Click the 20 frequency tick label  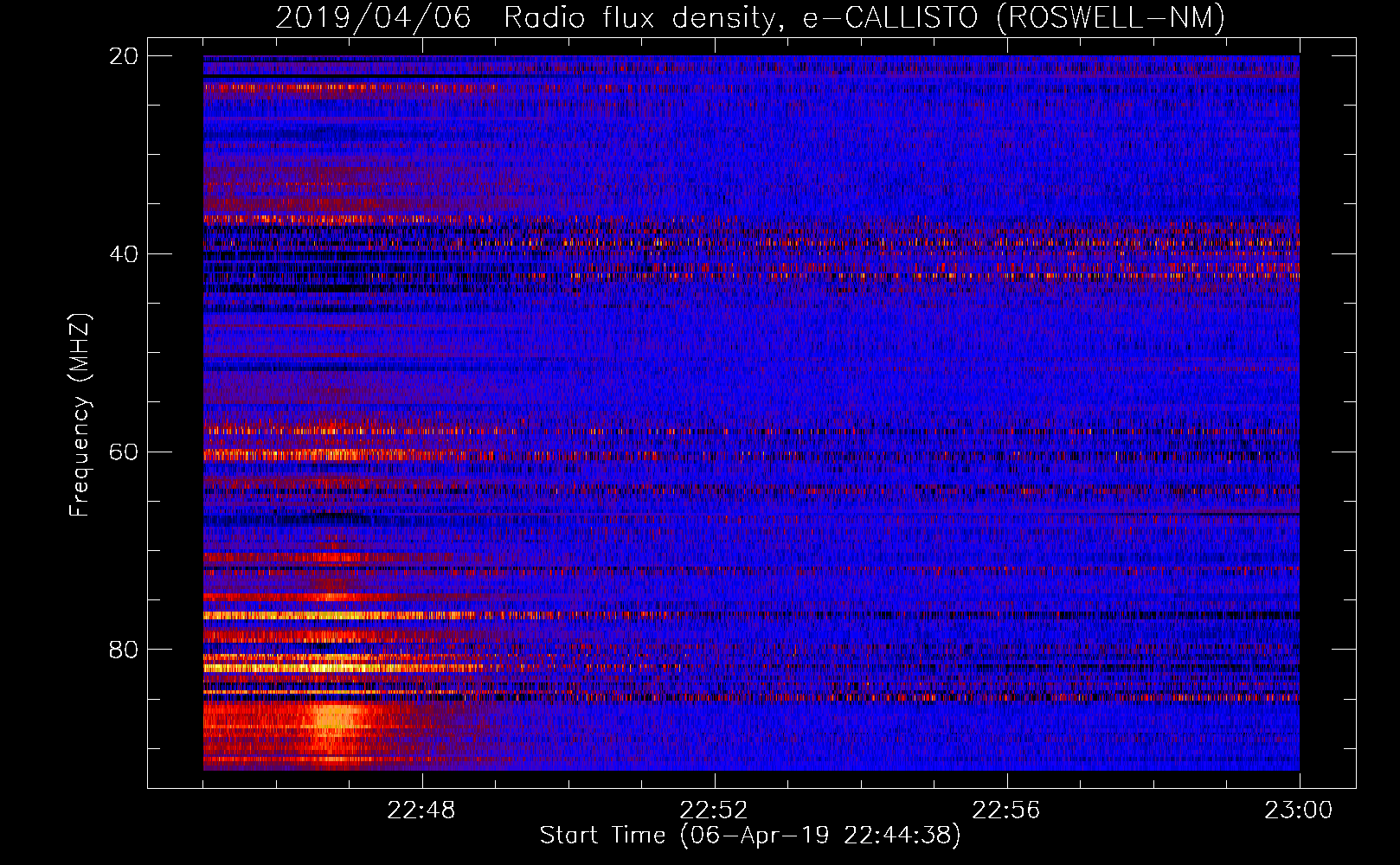click(x=124, y=56)
